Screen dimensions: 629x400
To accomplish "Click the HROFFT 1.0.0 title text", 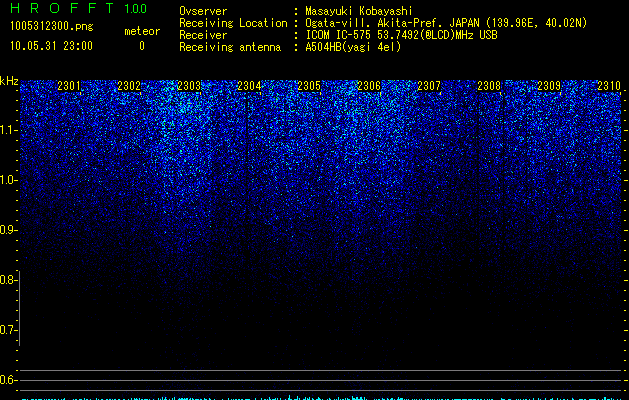I will point(78,8).
